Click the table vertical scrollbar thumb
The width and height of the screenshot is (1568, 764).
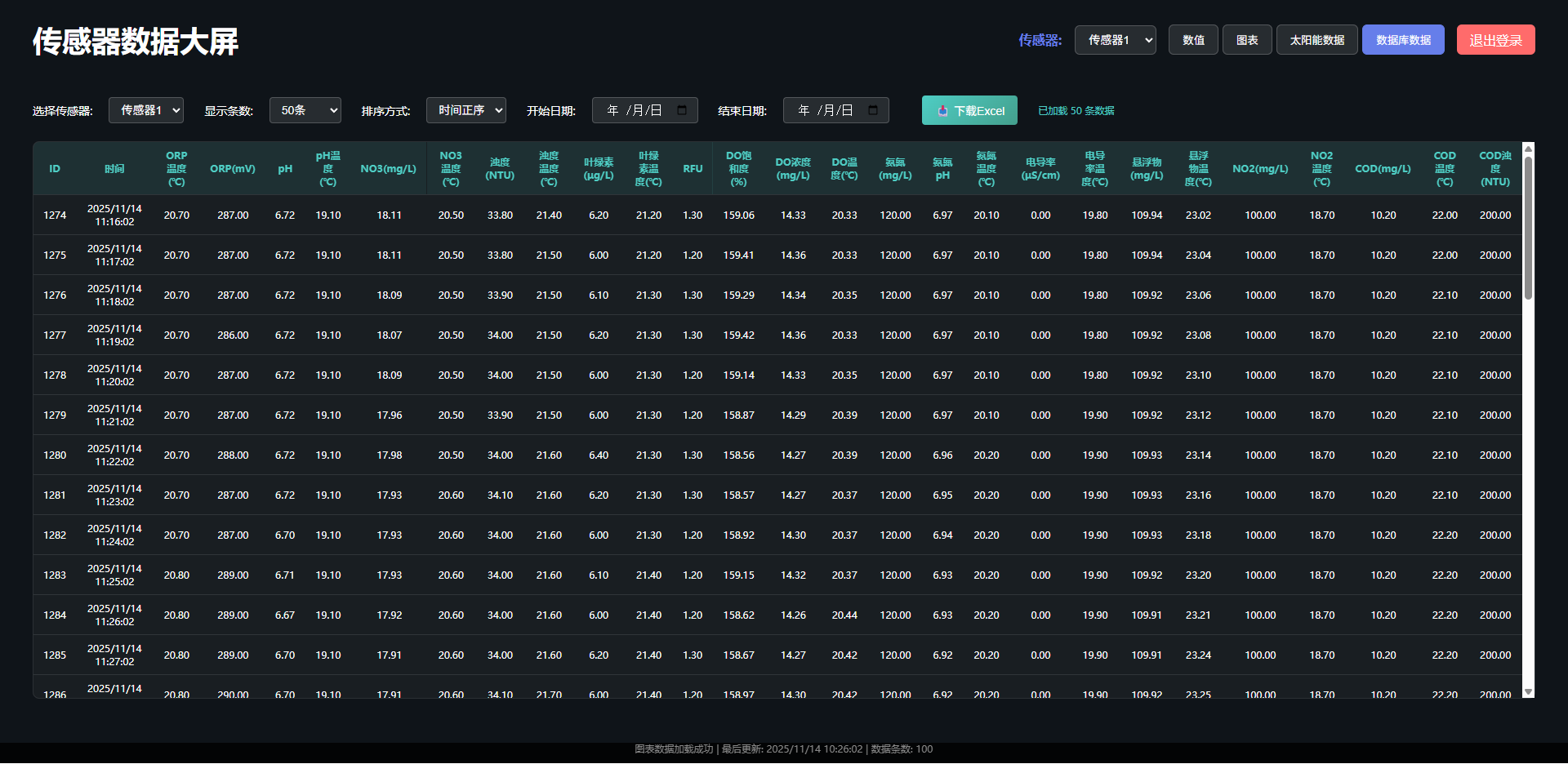[1528, 227]
